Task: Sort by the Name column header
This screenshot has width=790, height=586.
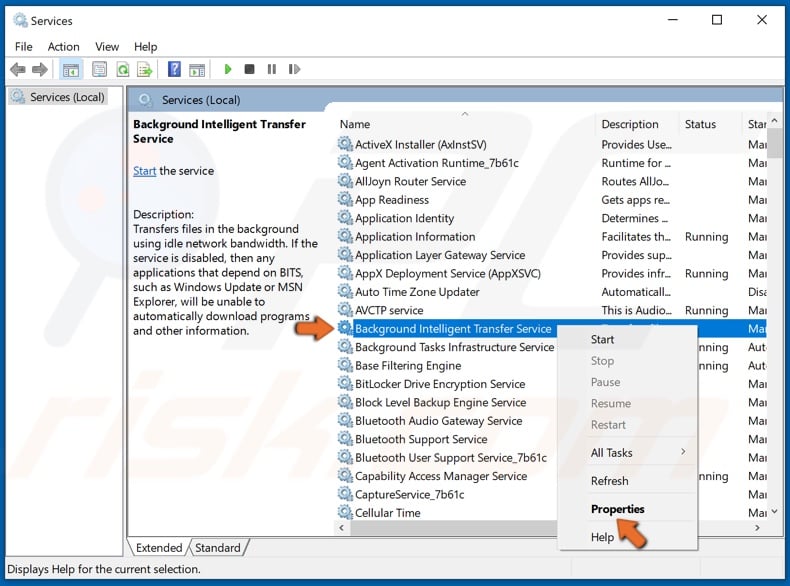Action: click(x=466, y=124)
